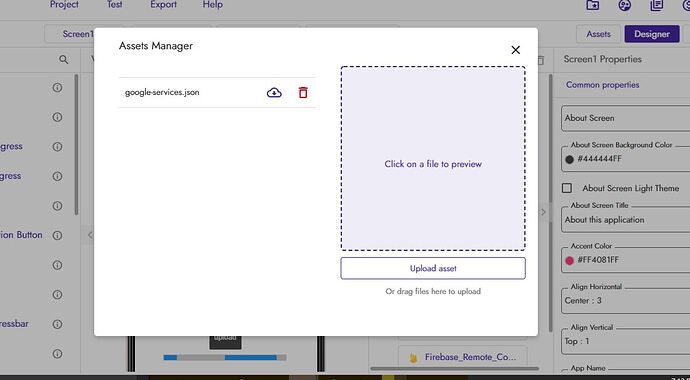
Task: Select google-services.json in the assets list
Action: click(x=162, y=92)
